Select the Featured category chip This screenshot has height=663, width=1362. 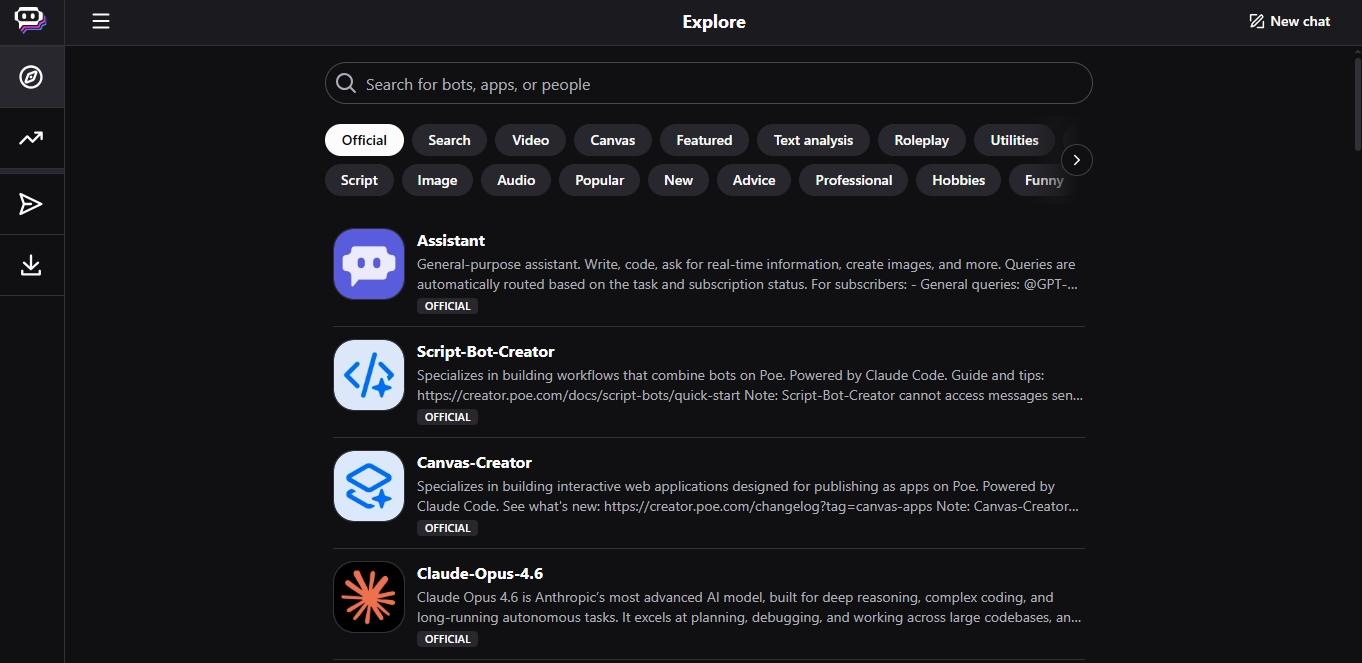click(704, 140)
